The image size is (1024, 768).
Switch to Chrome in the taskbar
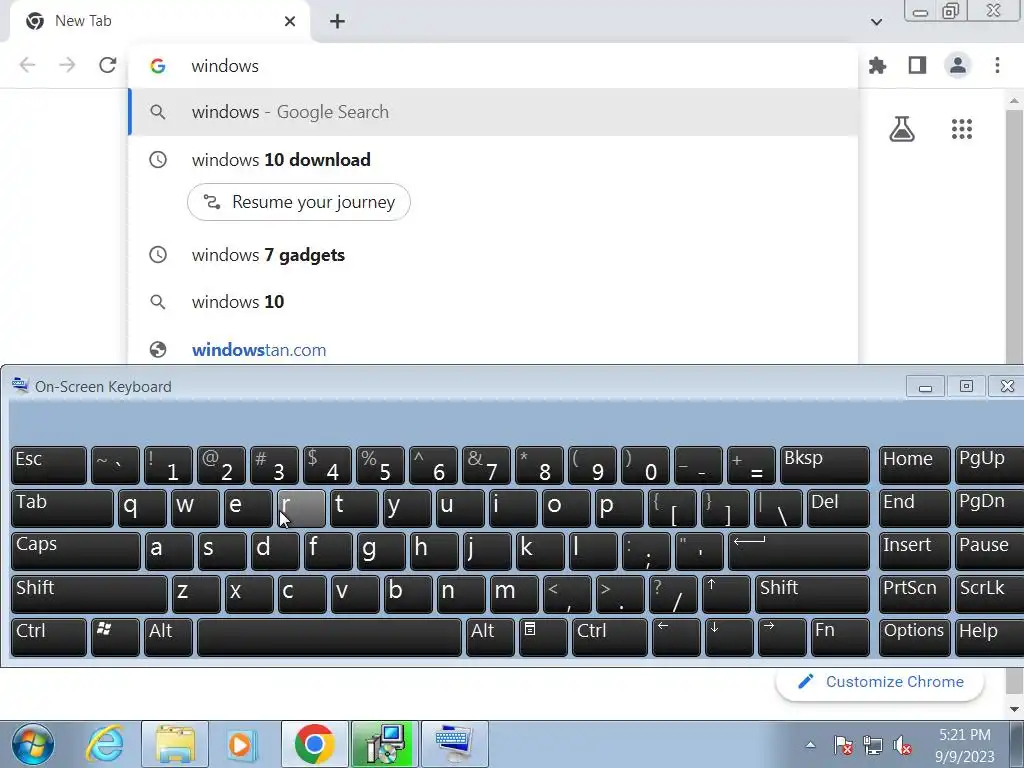click(315, 744)
